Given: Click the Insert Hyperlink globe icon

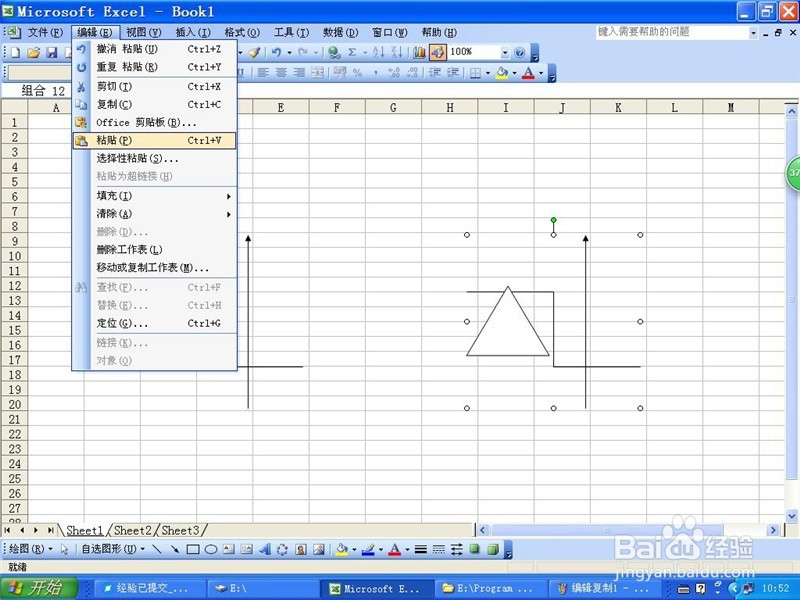Looking at the screenshot, I should click(x=334, y=52).
